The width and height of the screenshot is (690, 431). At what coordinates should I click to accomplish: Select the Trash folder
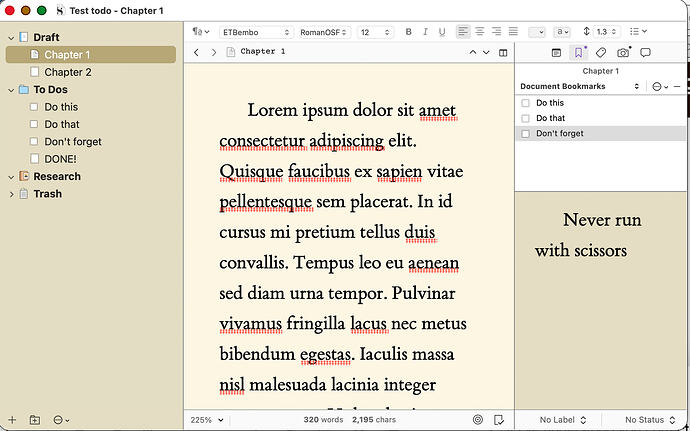pyautogui.click(x=48, y=194)
